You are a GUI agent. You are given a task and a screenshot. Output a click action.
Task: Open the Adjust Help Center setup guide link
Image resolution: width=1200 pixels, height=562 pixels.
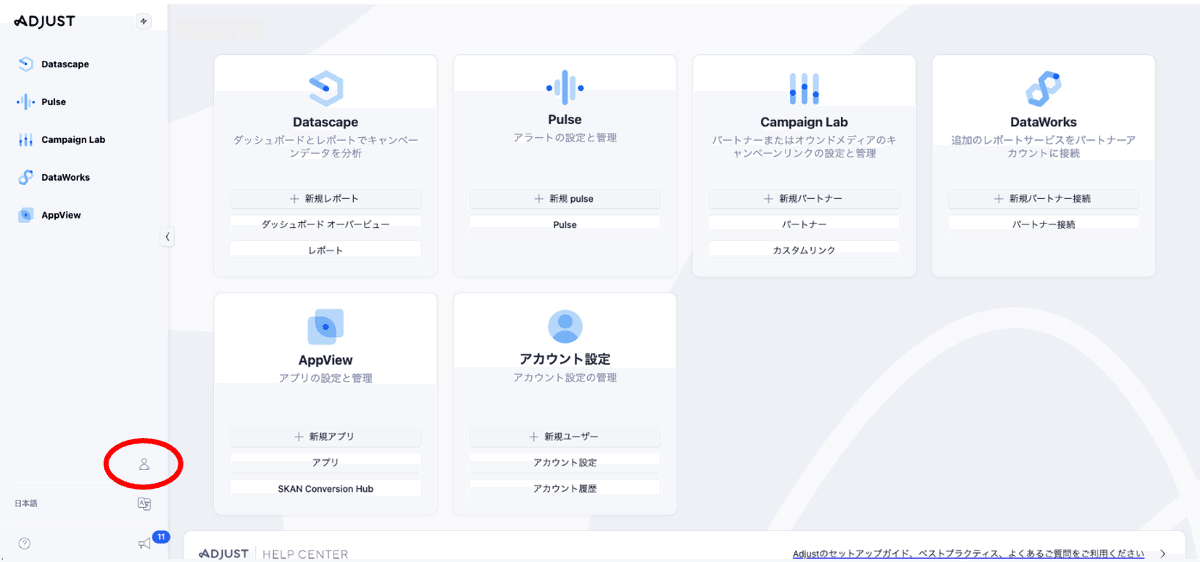point(968,553)
